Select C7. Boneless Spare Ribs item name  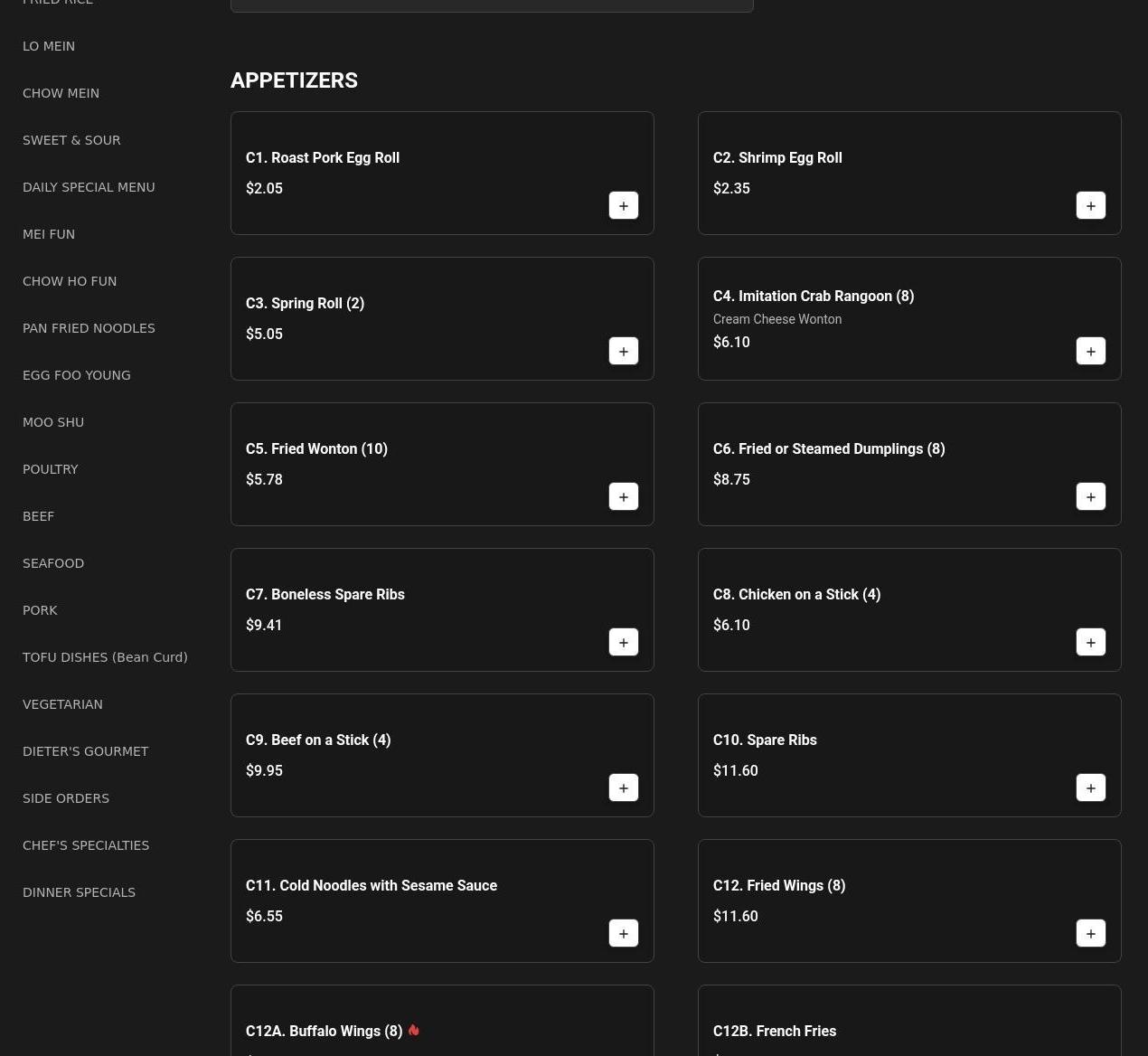pos(325,594)
